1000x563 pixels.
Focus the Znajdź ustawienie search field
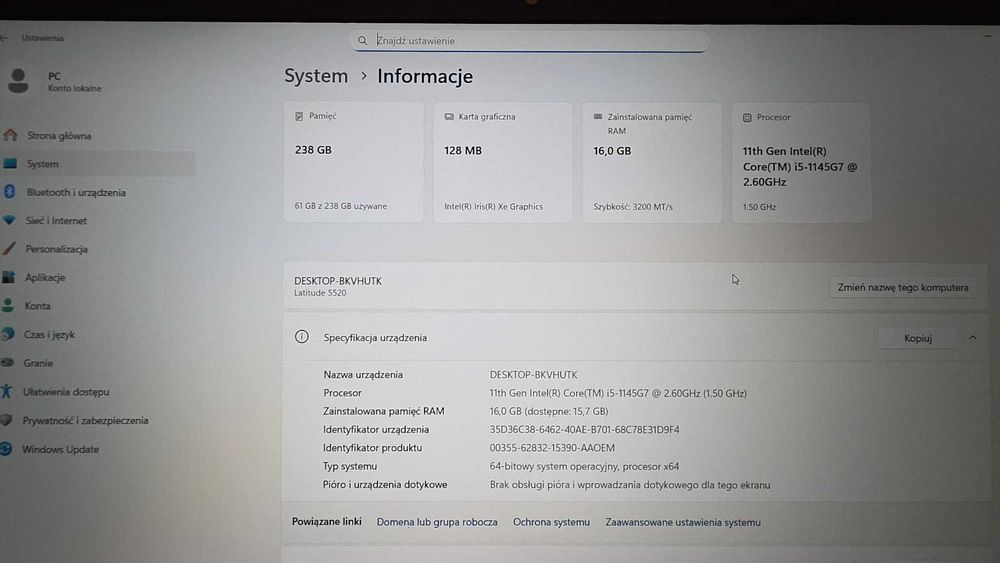(529, 41)
